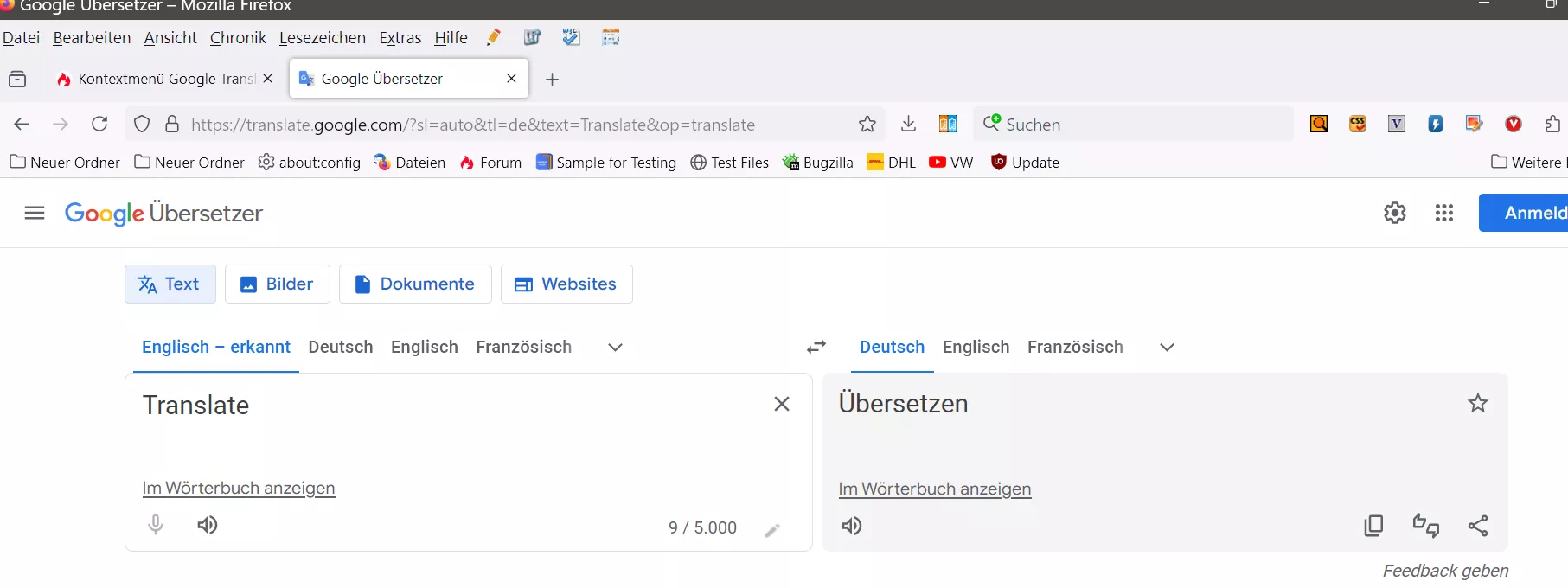
Task: Open the Extras menu
Action: pos(400,38)
